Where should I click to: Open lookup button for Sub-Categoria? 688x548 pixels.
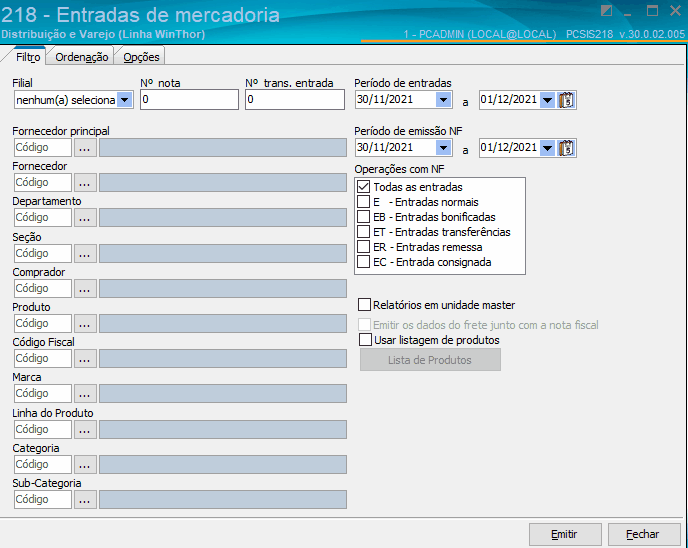[x=85, y=500]
